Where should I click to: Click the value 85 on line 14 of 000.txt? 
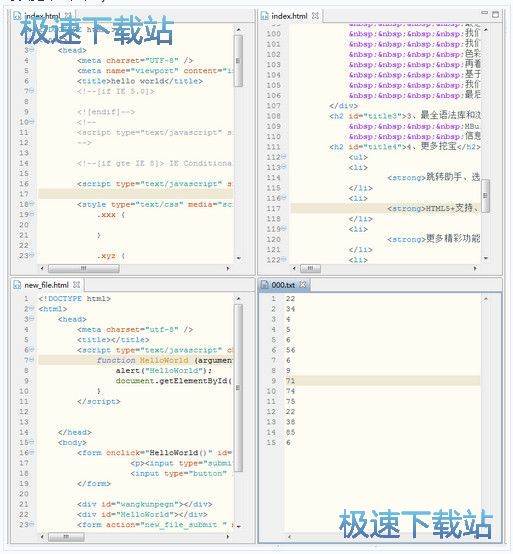click(x=290, y=432)
